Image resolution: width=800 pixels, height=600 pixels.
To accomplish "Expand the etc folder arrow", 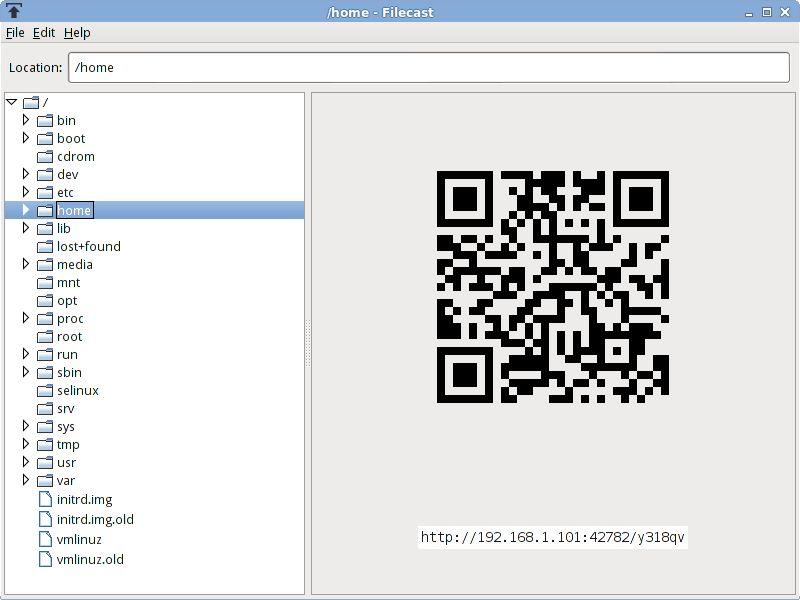I will [26, 192].
